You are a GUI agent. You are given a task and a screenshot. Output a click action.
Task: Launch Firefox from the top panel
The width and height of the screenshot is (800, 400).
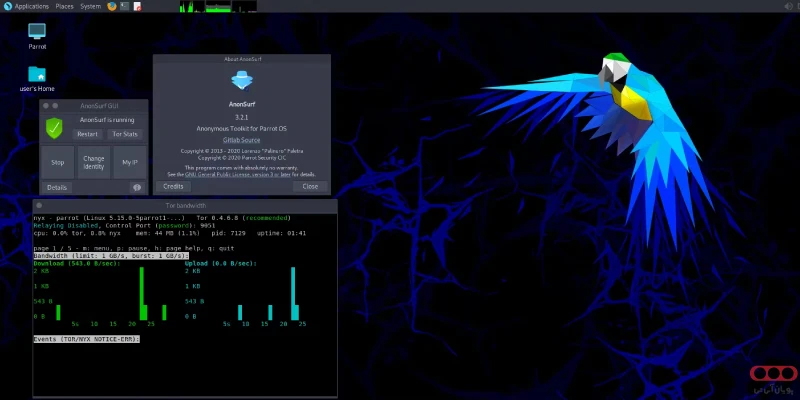click(112, 7)
